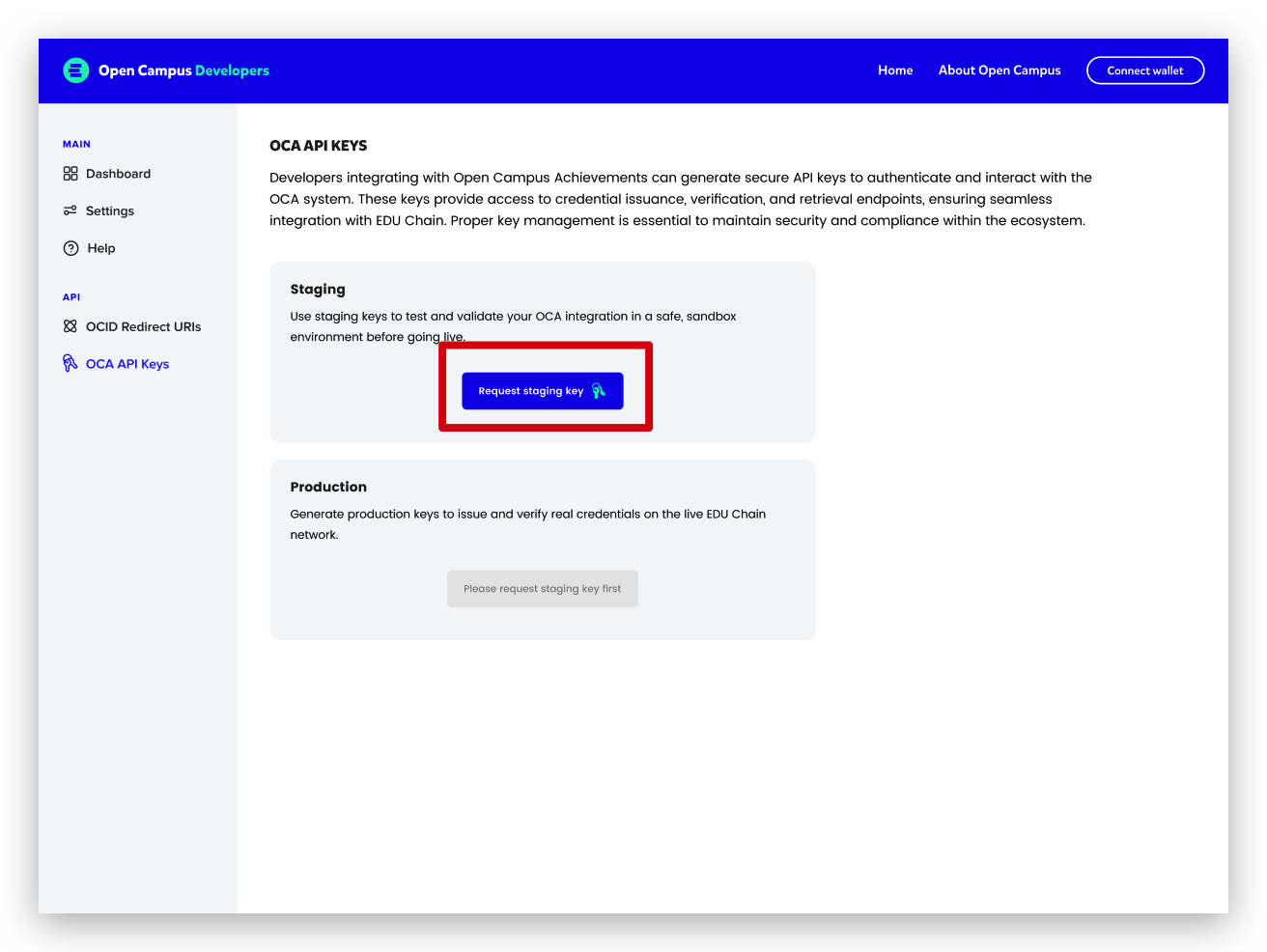Click the Dashboard grid icon
The image size is (1267, 952).
tap(70, 174)
